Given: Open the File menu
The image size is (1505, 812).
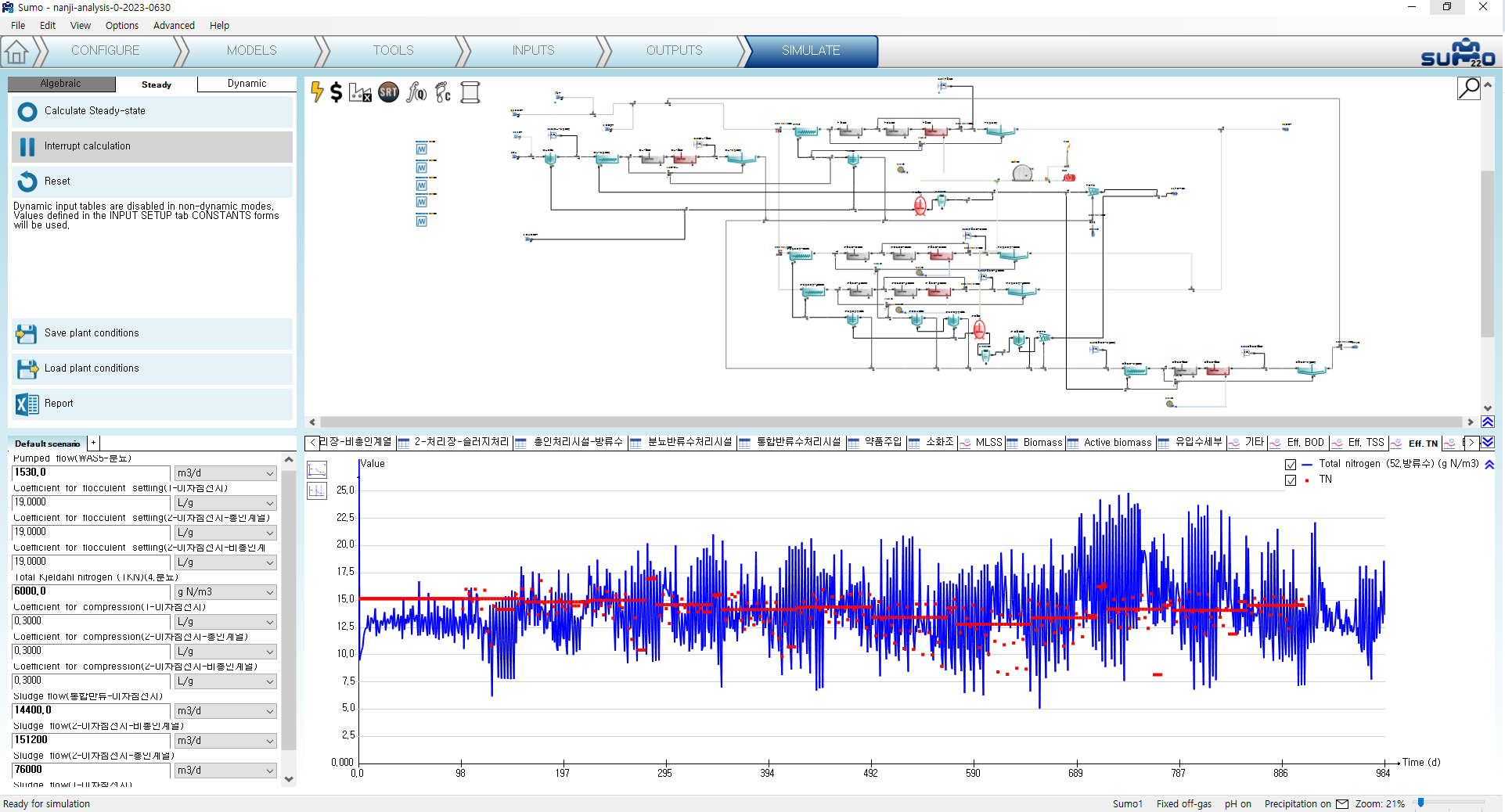Looking at the screenshot, I should point(18,26).
